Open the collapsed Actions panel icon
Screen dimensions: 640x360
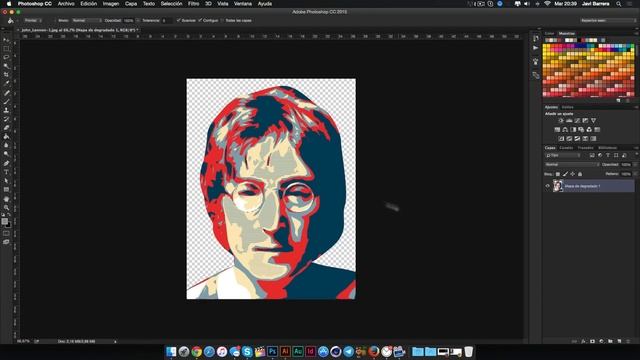(x=536, y=48)
